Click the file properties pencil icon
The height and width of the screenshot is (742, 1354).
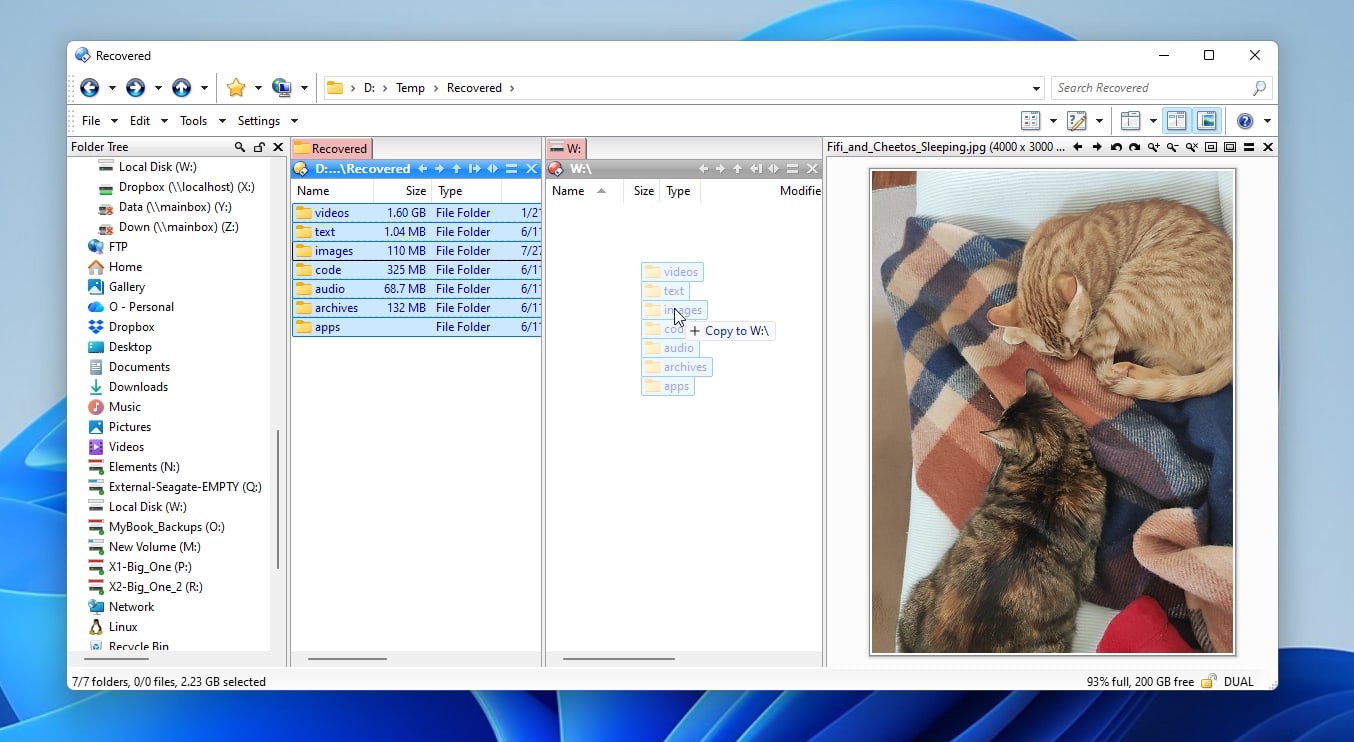[x=1077, y=121]
